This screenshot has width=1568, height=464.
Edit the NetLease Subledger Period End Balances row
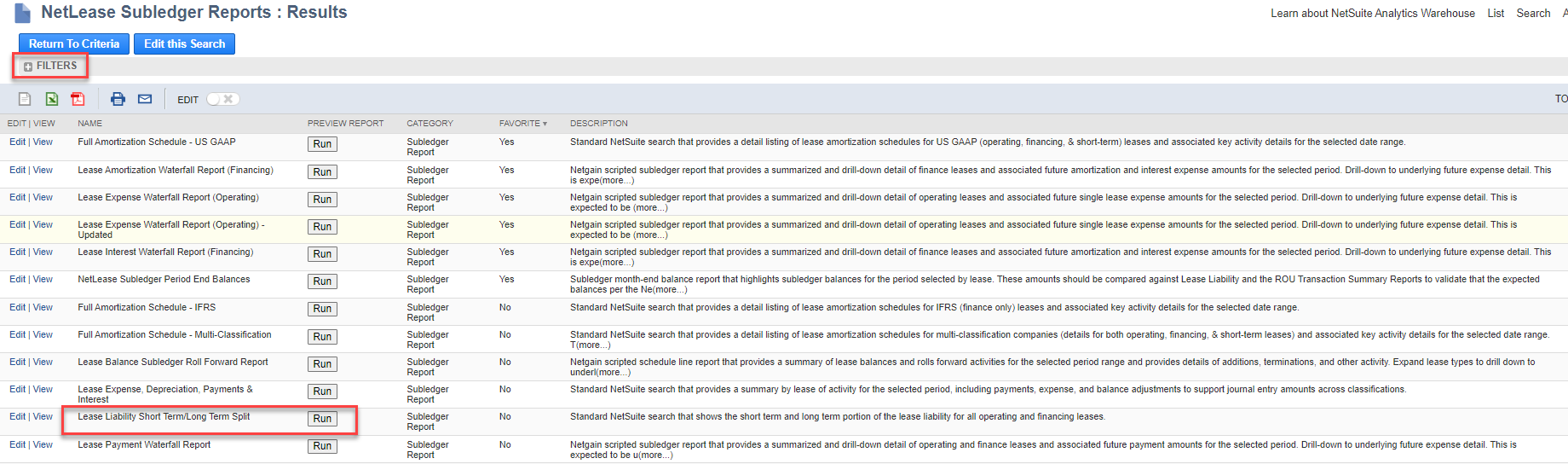(x=17, y=279)
